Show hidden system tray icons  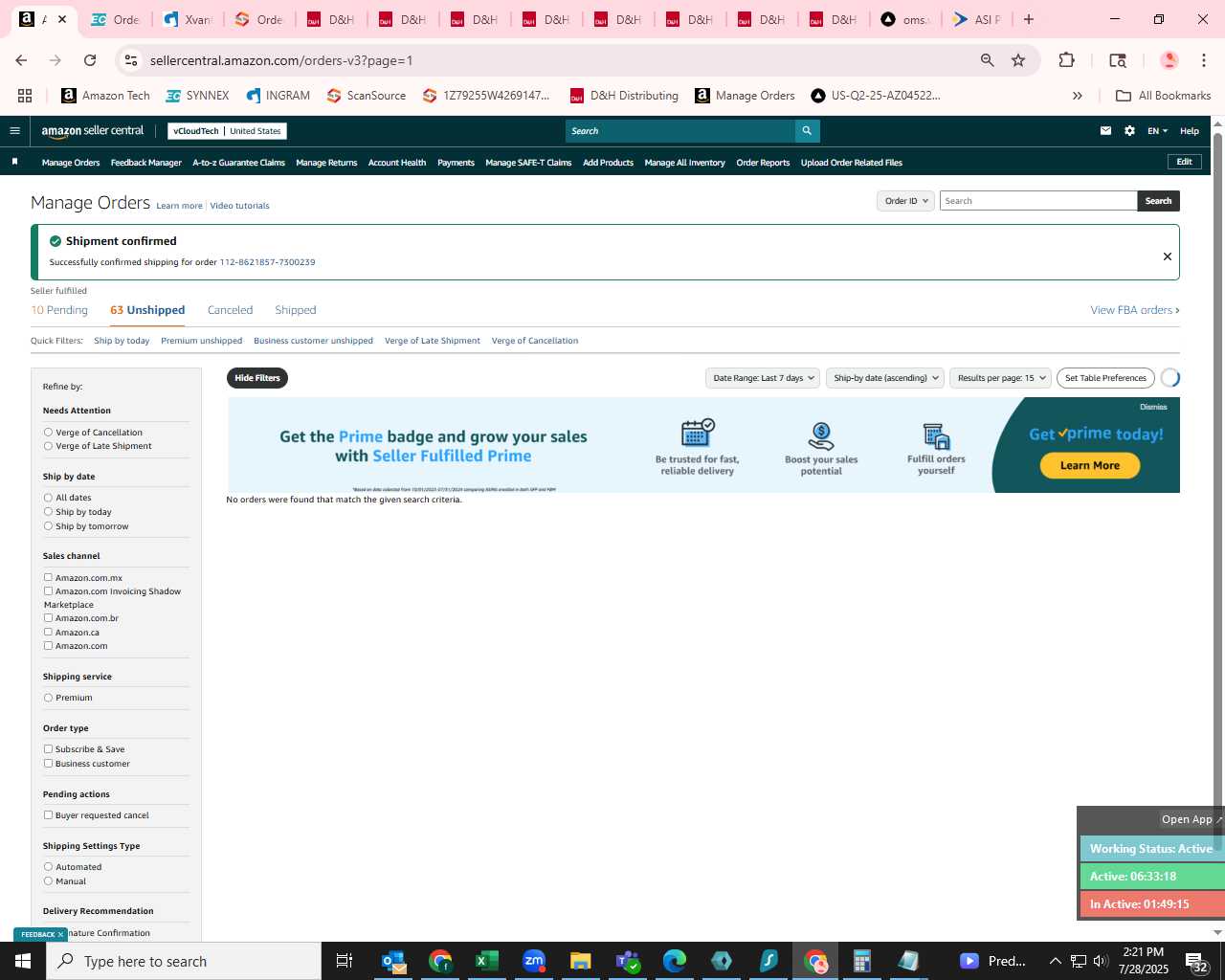1055,961
